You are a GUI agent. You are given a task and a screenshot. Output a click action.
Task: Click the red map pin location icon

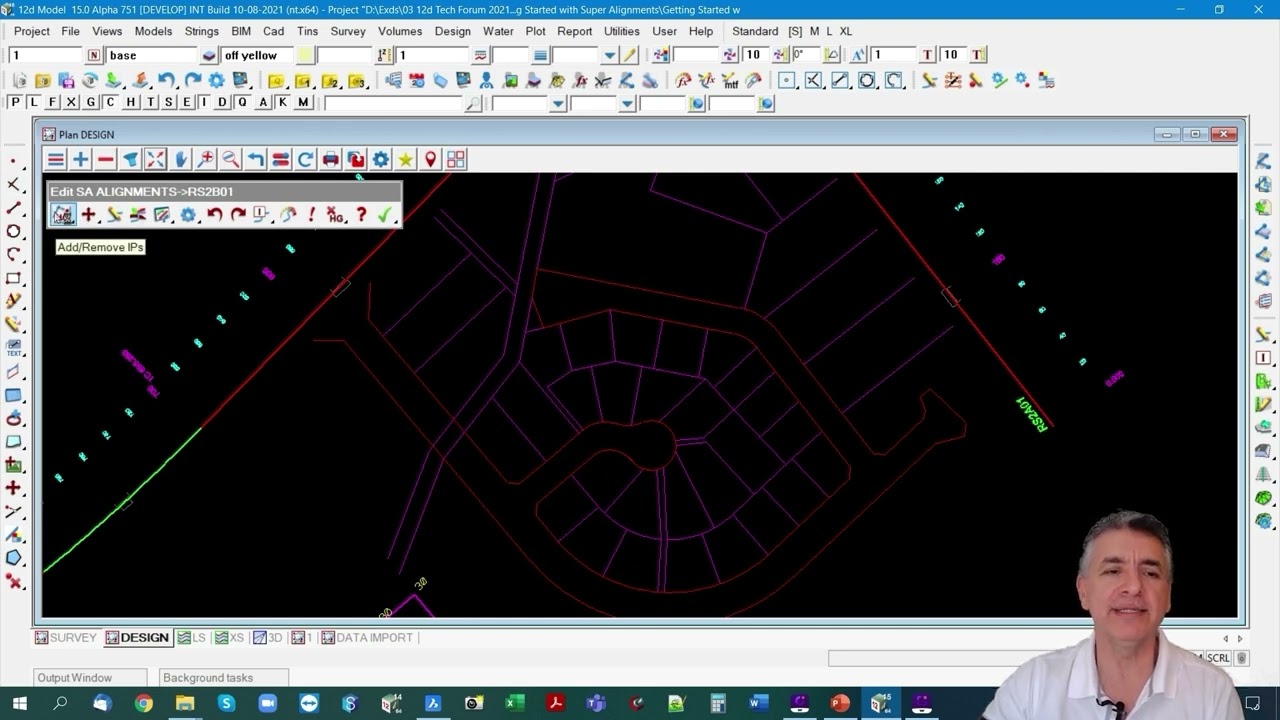[430, 160]
